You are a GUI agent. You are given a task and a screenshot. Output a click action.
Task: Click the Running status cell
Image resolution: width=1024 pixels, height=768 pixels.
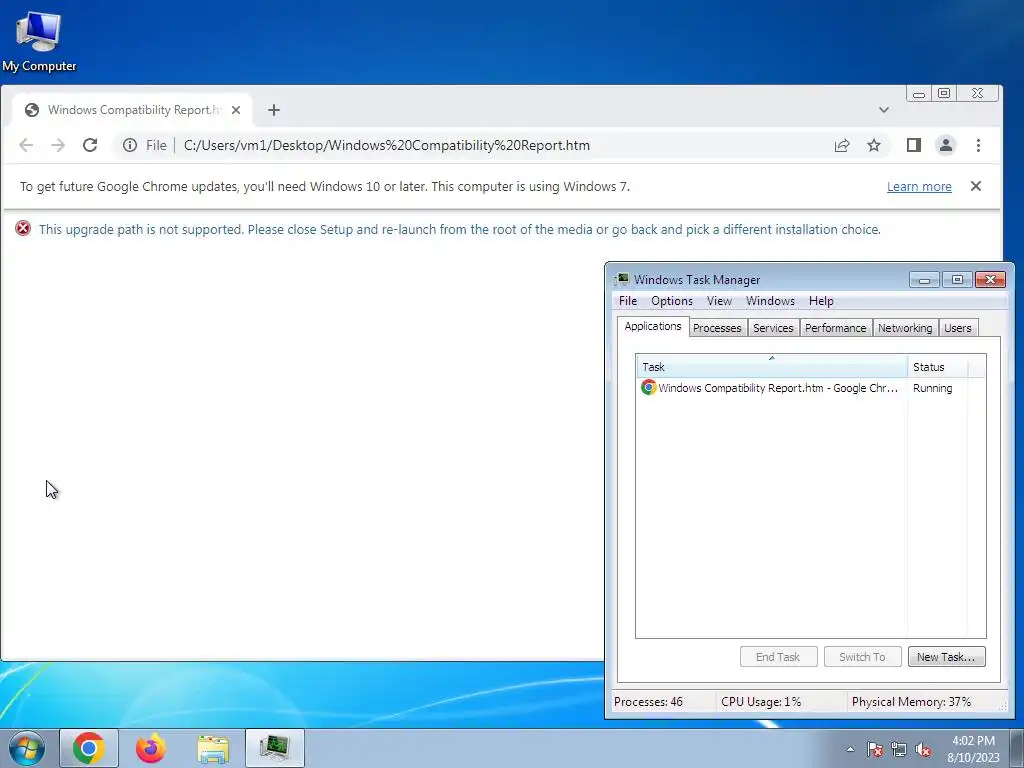[933, 388]
